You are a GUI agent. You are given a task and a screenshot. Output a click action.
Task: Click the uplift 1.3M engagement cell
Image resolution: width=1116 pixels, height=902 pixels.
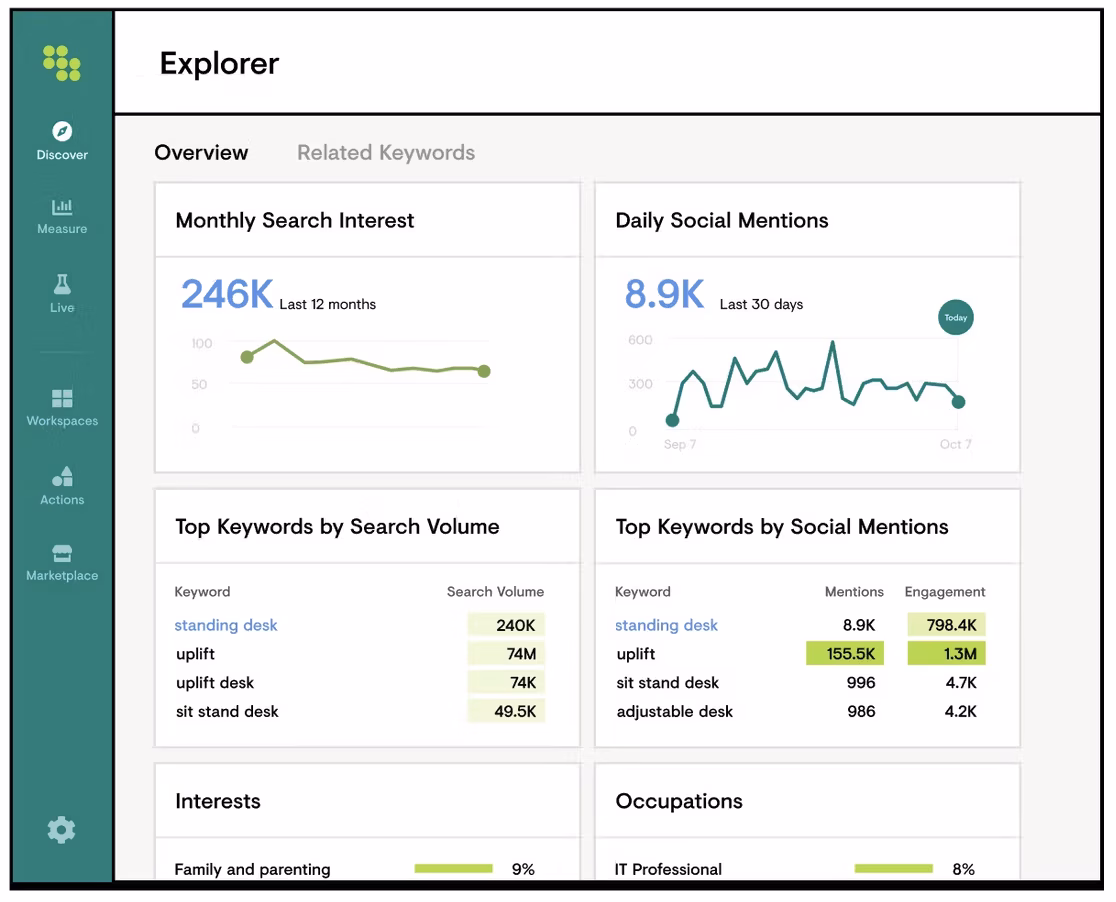click(946, 654)
